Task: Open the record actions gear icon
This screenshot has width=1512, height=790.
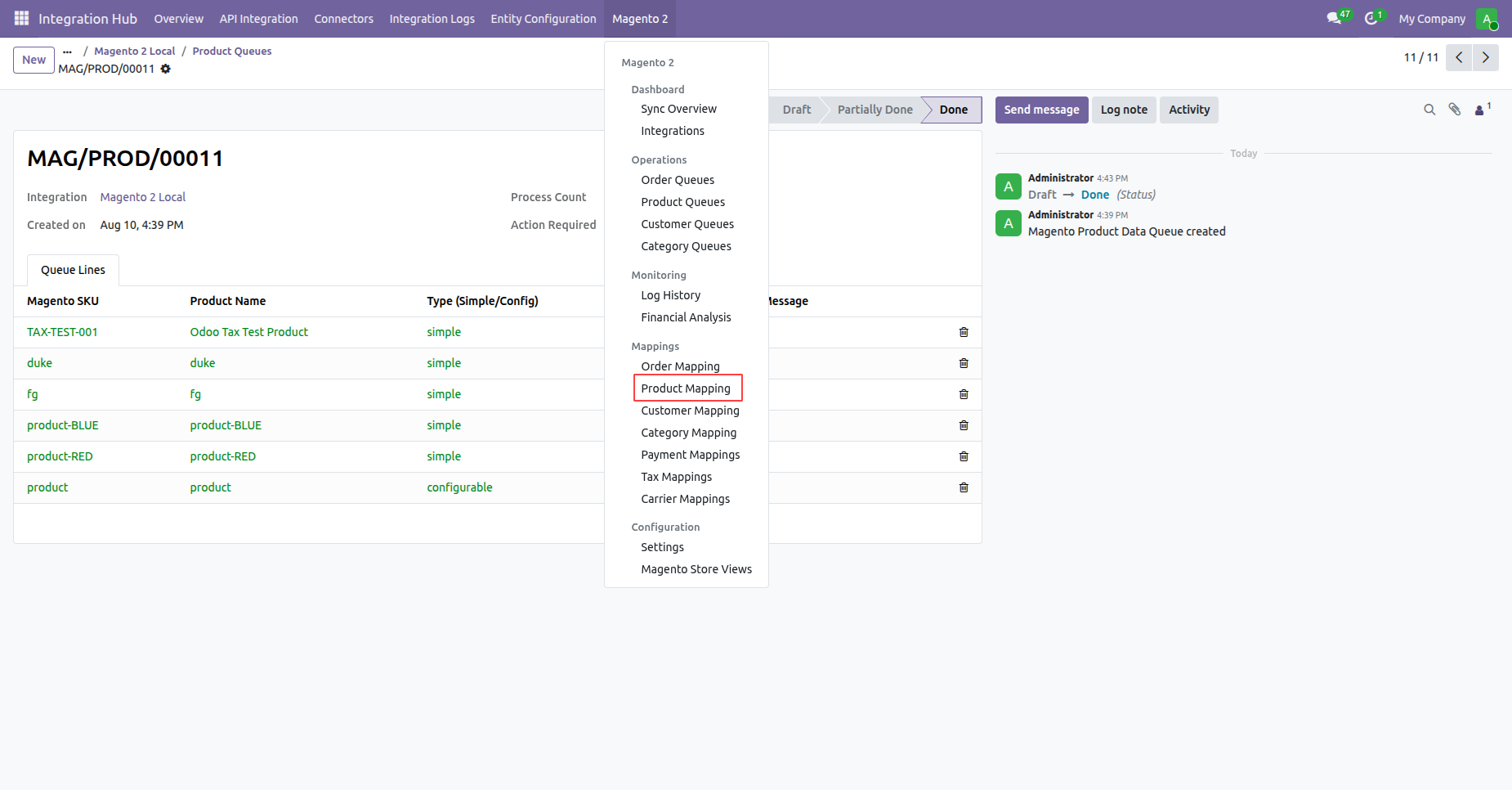Action: (166, 69)
